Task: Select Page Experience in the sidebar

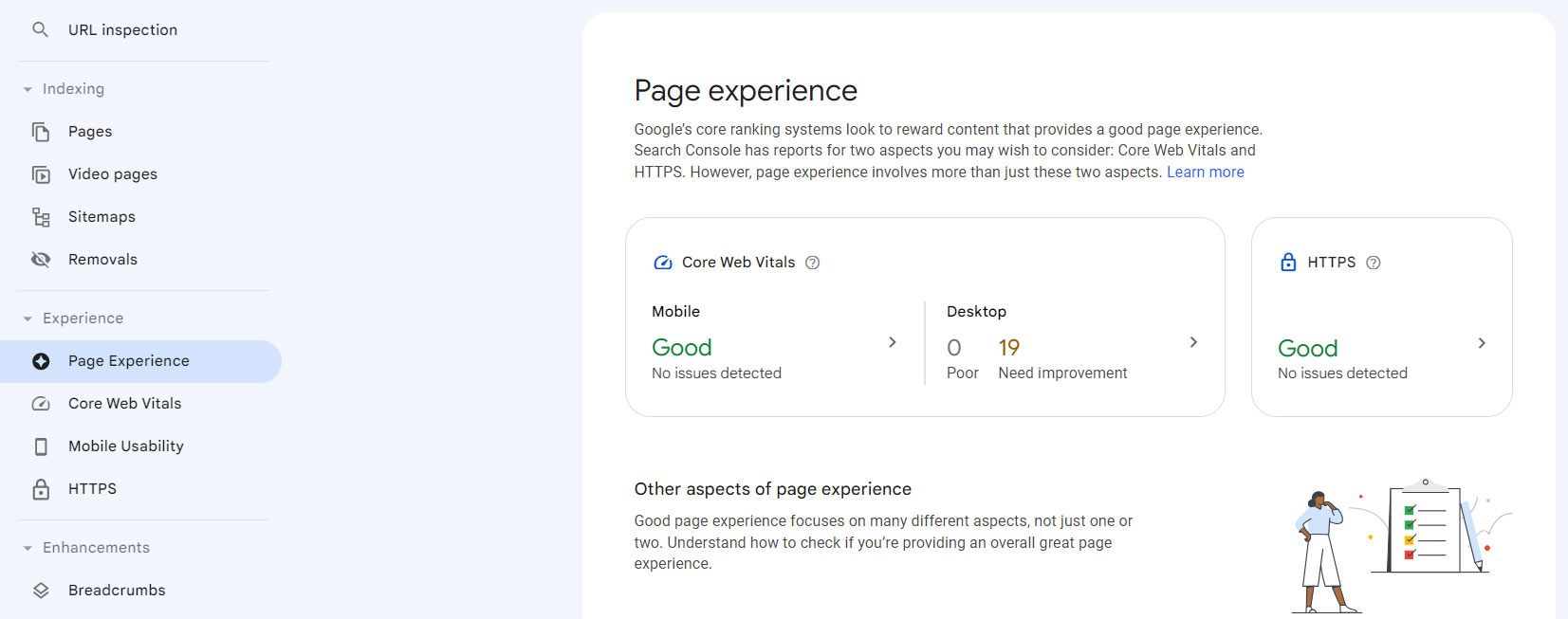Action: [128, 360]
